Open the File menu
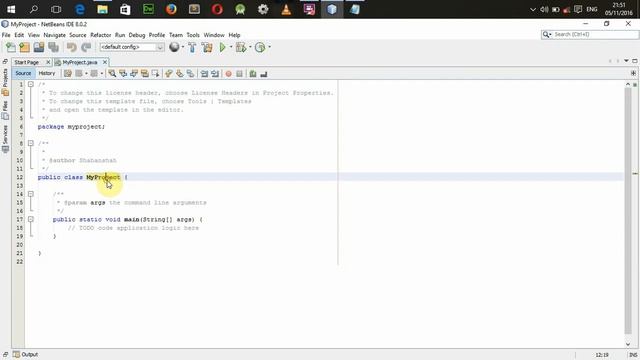640x360 pixels. [x=6, y=35]
